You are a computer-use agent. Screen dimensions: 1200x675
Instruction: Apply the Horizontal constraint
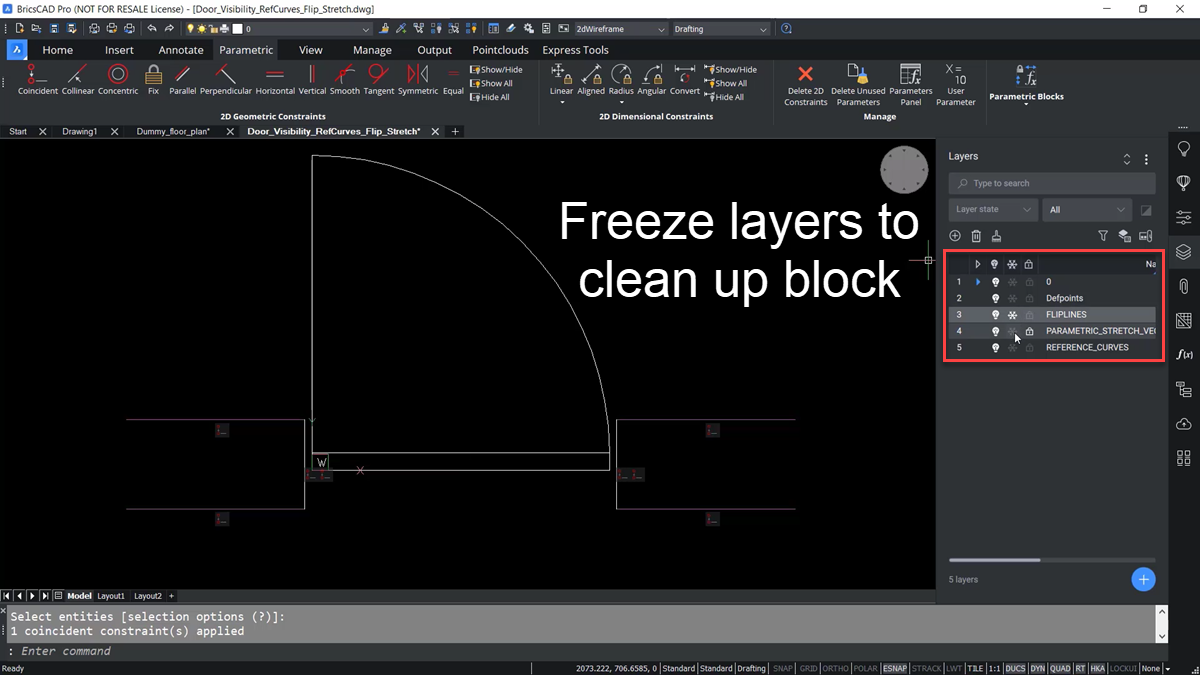click(x=275, y=79)
